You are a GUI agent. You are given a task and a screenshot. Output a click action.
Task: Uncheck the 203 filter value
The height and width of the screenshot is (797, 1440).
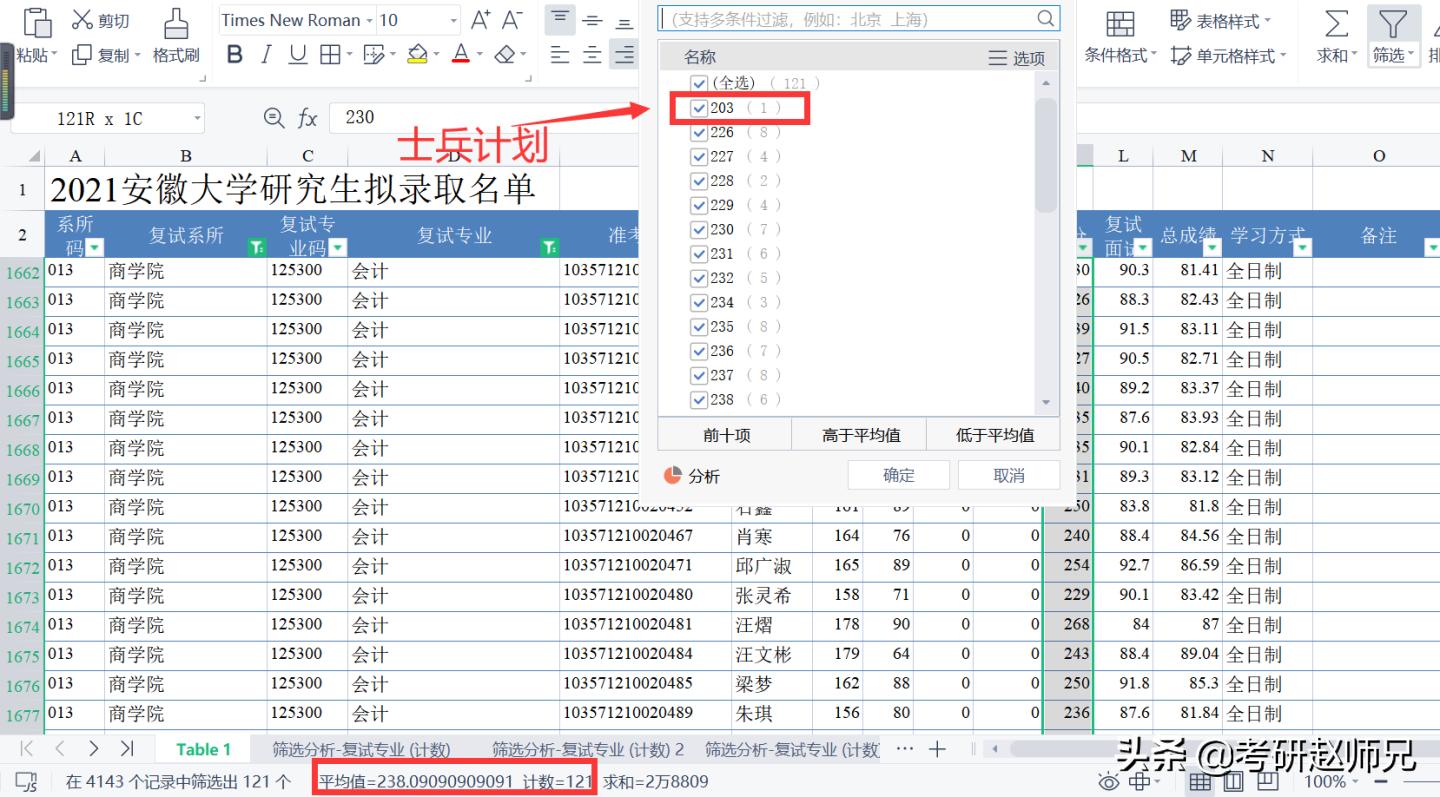[x=699, y=108]
